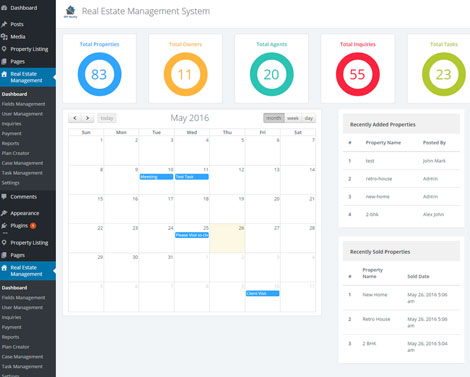Open the retro-house row in Recently Added Properties
The image size is (470, 377).
[401, 179]
